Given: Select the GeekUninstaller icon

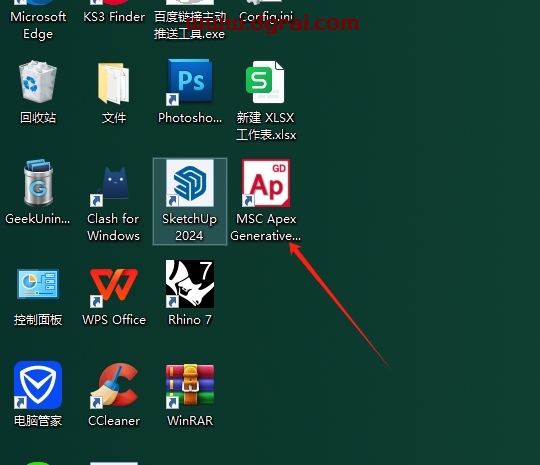Looking at the screenshot, I should point(38,183).
